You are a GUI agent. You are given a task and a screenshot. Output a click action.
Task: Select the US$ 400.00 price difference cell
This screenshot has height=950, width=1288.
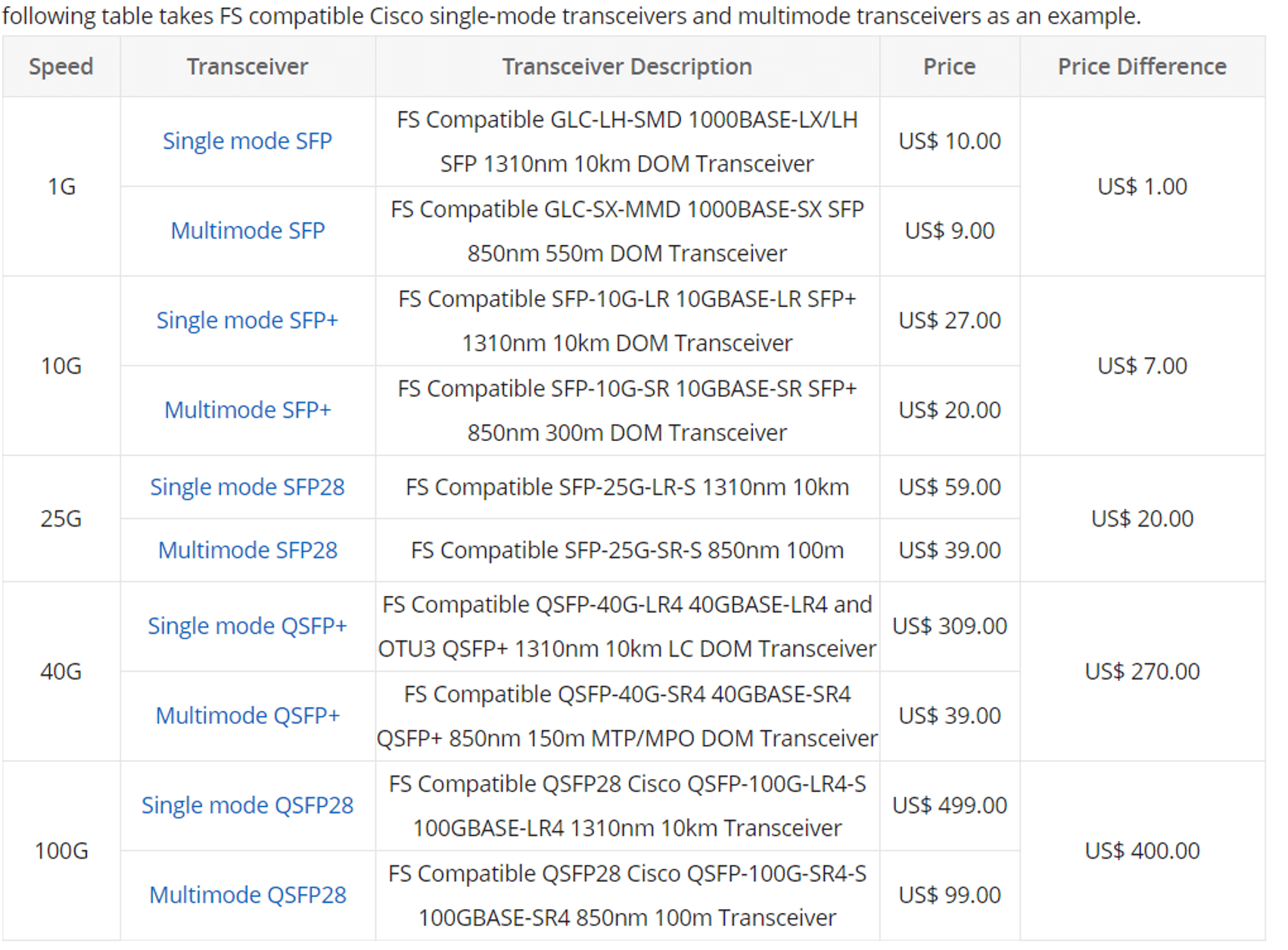[1141, 851]
